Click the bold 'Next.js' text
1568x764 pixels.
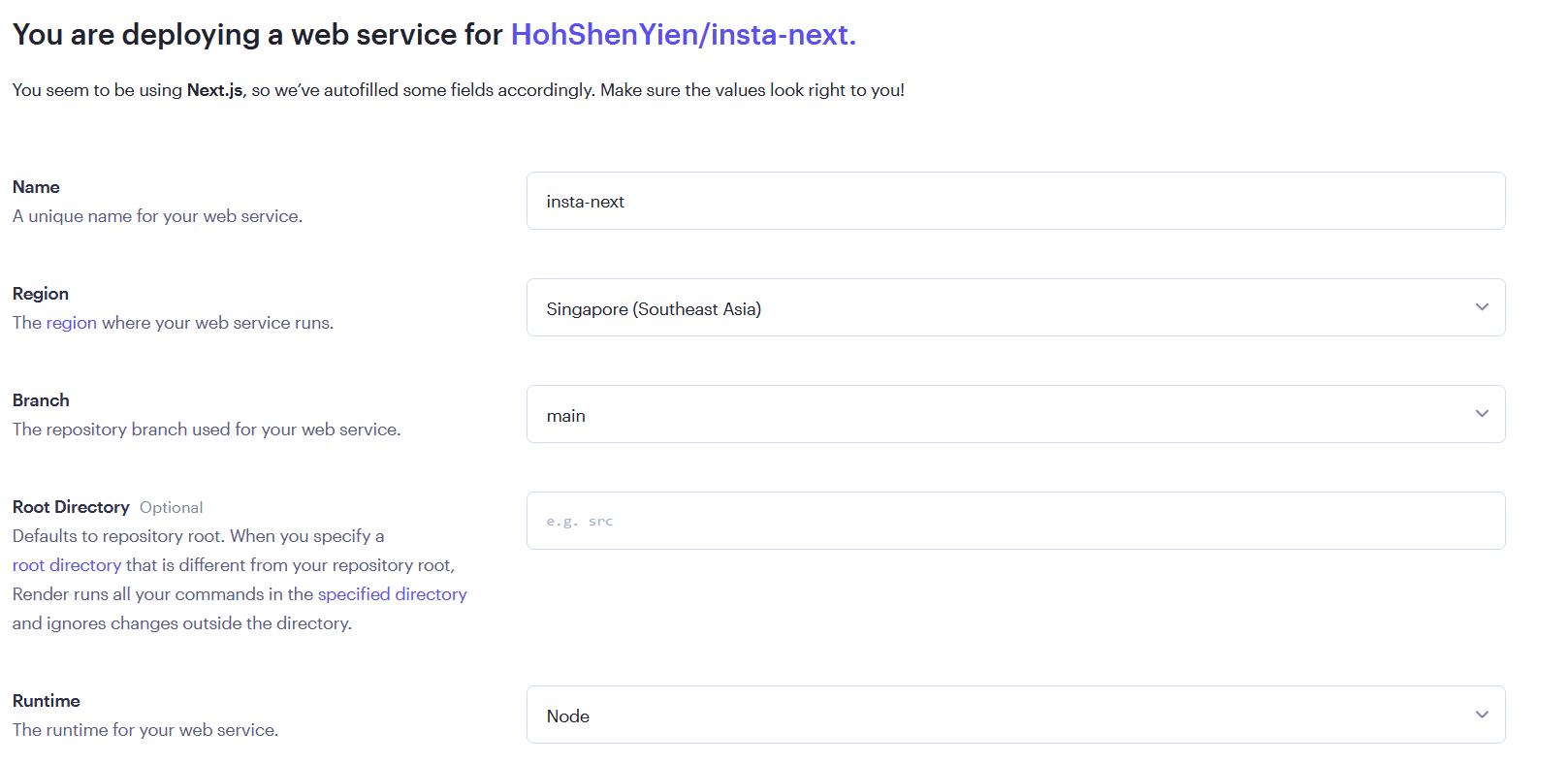pyautogui.click(x=214, y=90)
